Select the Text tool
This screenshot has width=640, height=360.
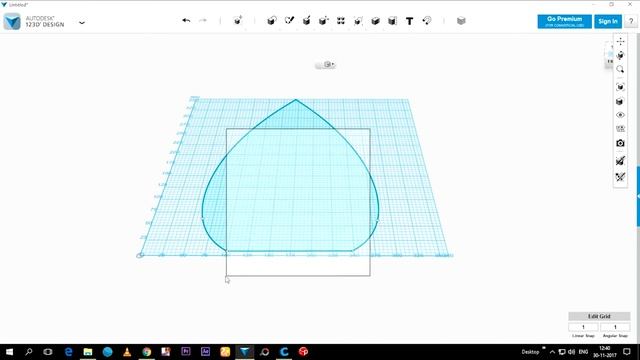tap(409, 21)
